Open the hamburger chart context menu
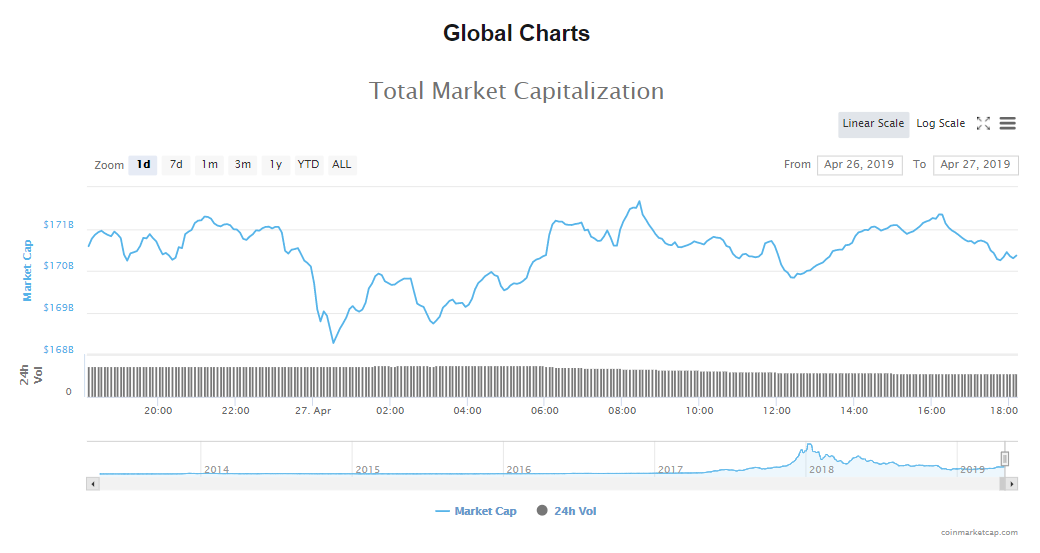The height and width of the screenshot is (553, 1040). point(1008,123)
